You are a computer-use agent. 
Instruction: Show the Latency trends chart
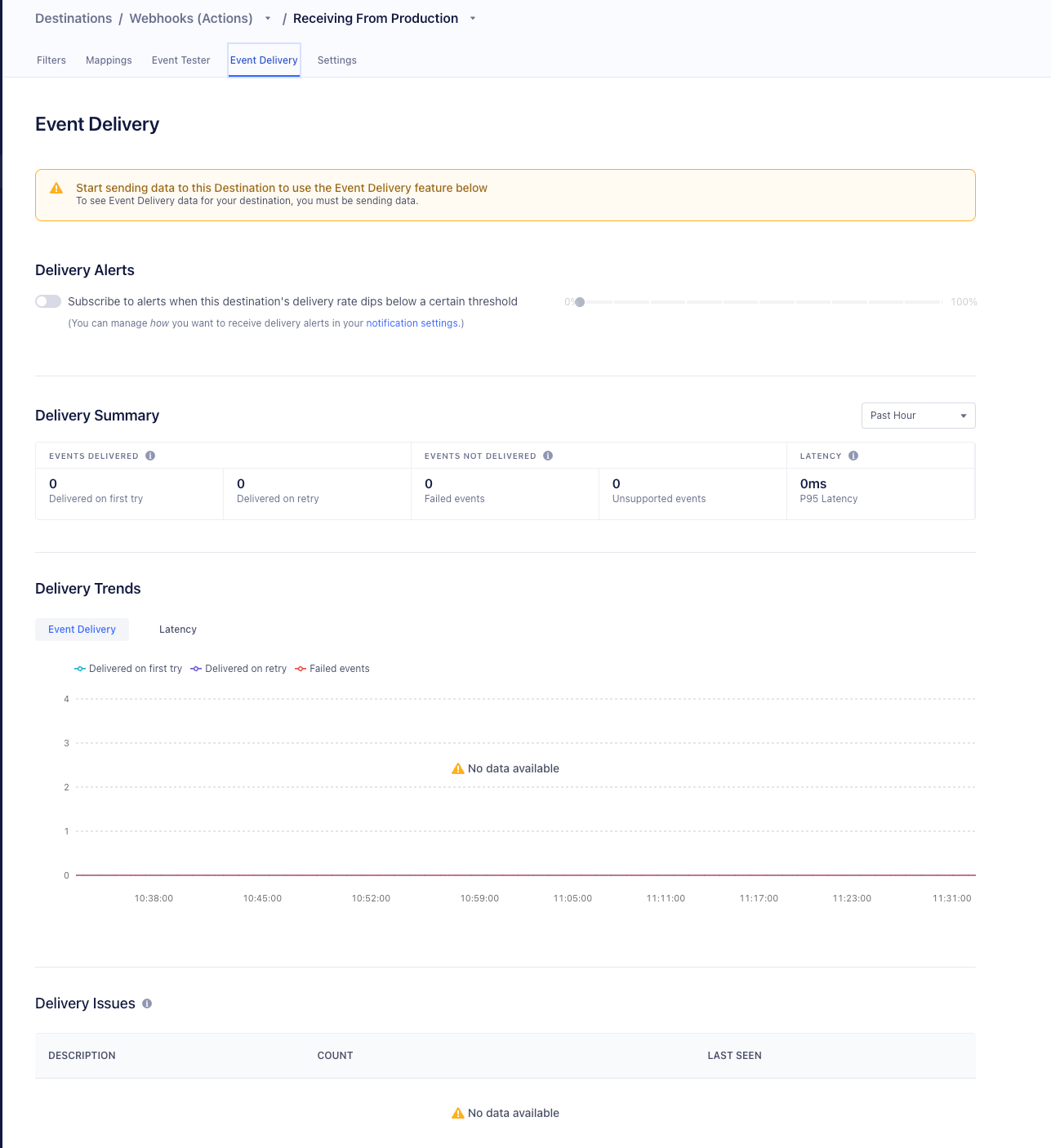click(177, 630)
